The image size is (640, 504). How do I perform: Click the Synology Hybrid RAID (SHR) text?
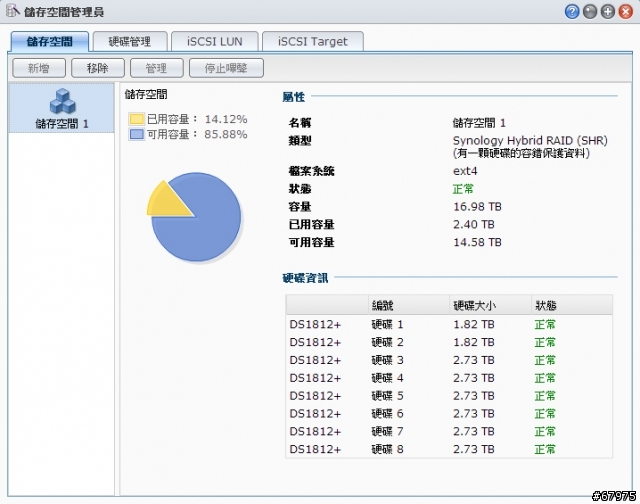click(530, 141)
